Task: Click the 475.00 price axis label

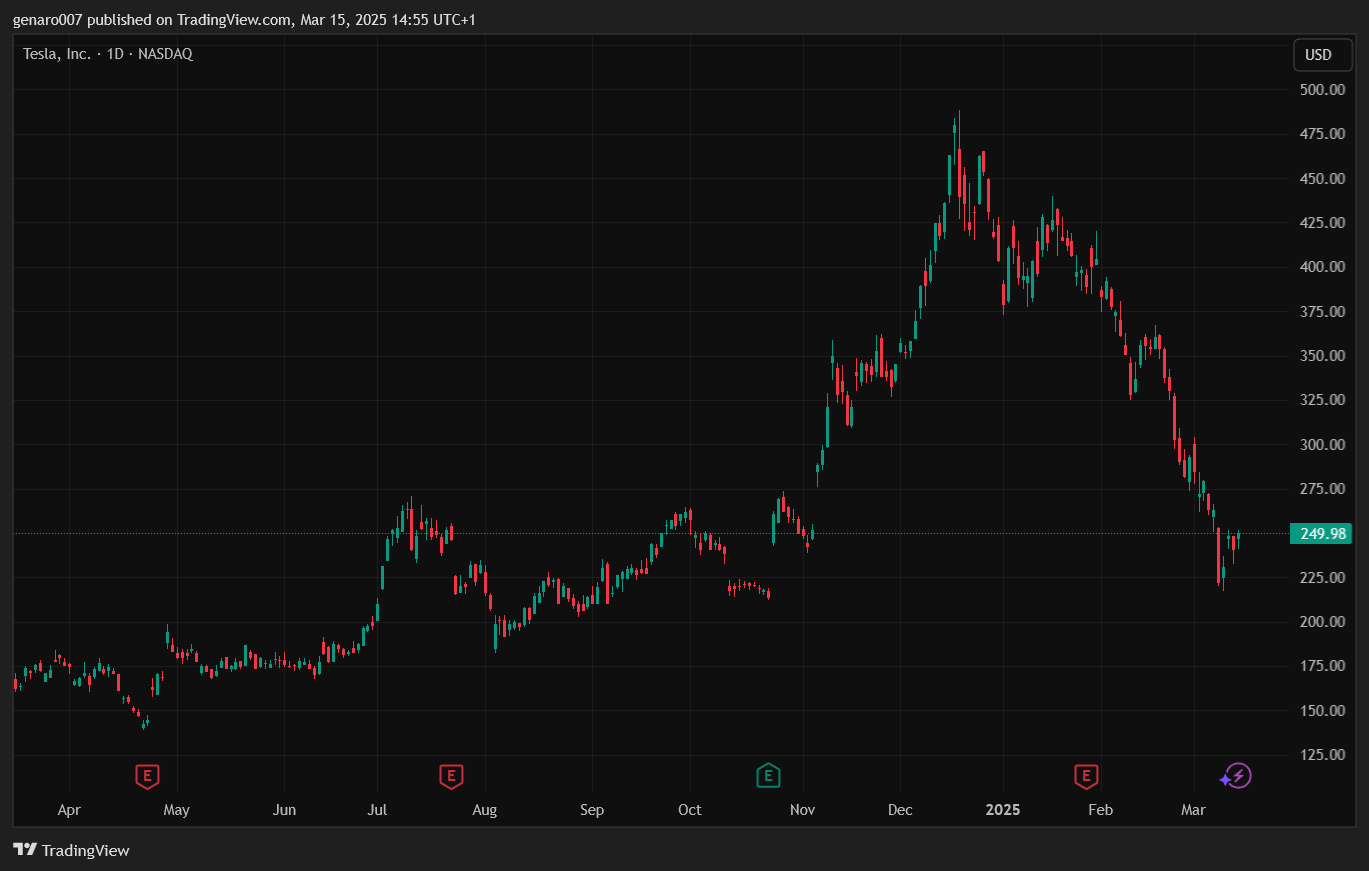Action: 1321,134
